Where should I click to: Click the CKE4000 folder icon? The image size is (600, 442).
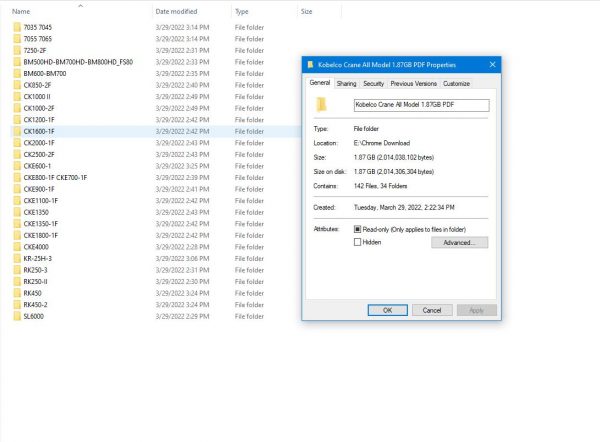(x=17, y=247)
